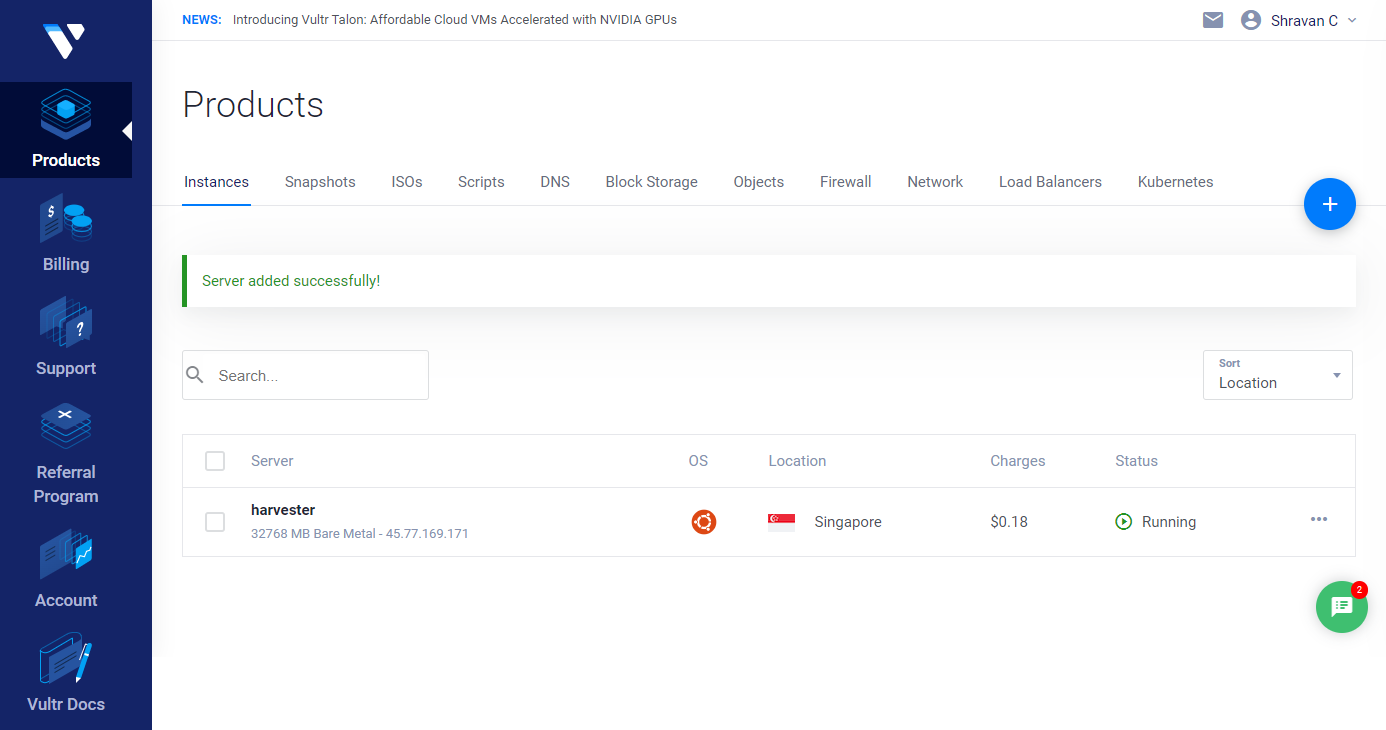Screen dimensions: 1386x730
Task: Click the user avatar icon
Action: coord(1250,20)
